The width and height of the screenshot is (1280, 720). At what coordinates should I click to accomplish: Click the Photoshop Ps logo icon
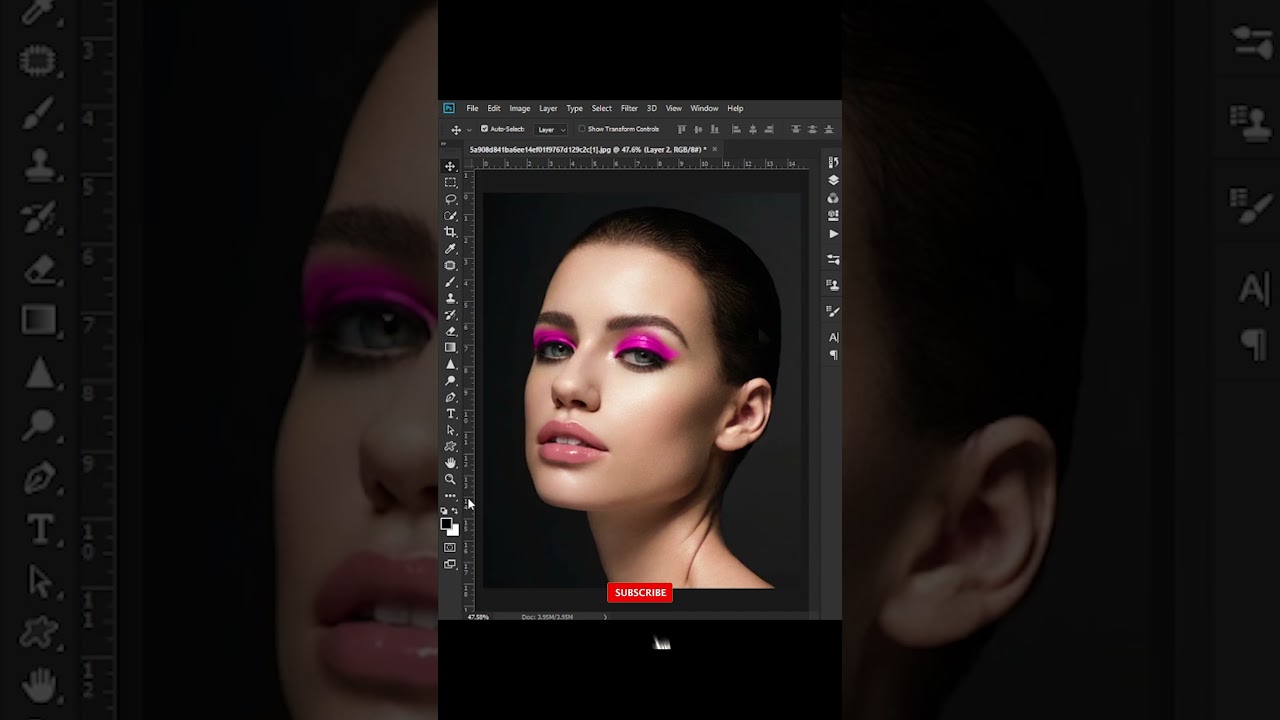tap(449, 108)
